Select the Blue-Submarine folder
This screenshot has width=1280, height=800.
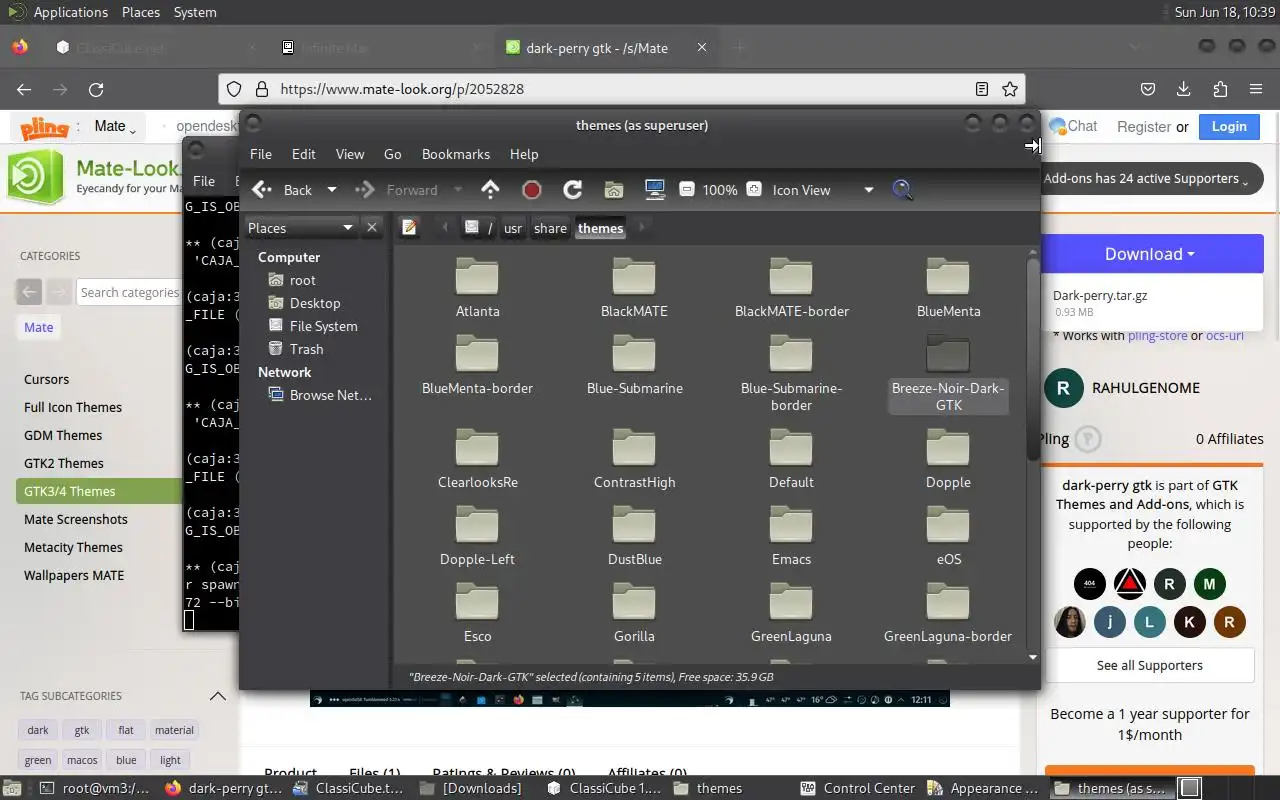(x=634, y=364)
